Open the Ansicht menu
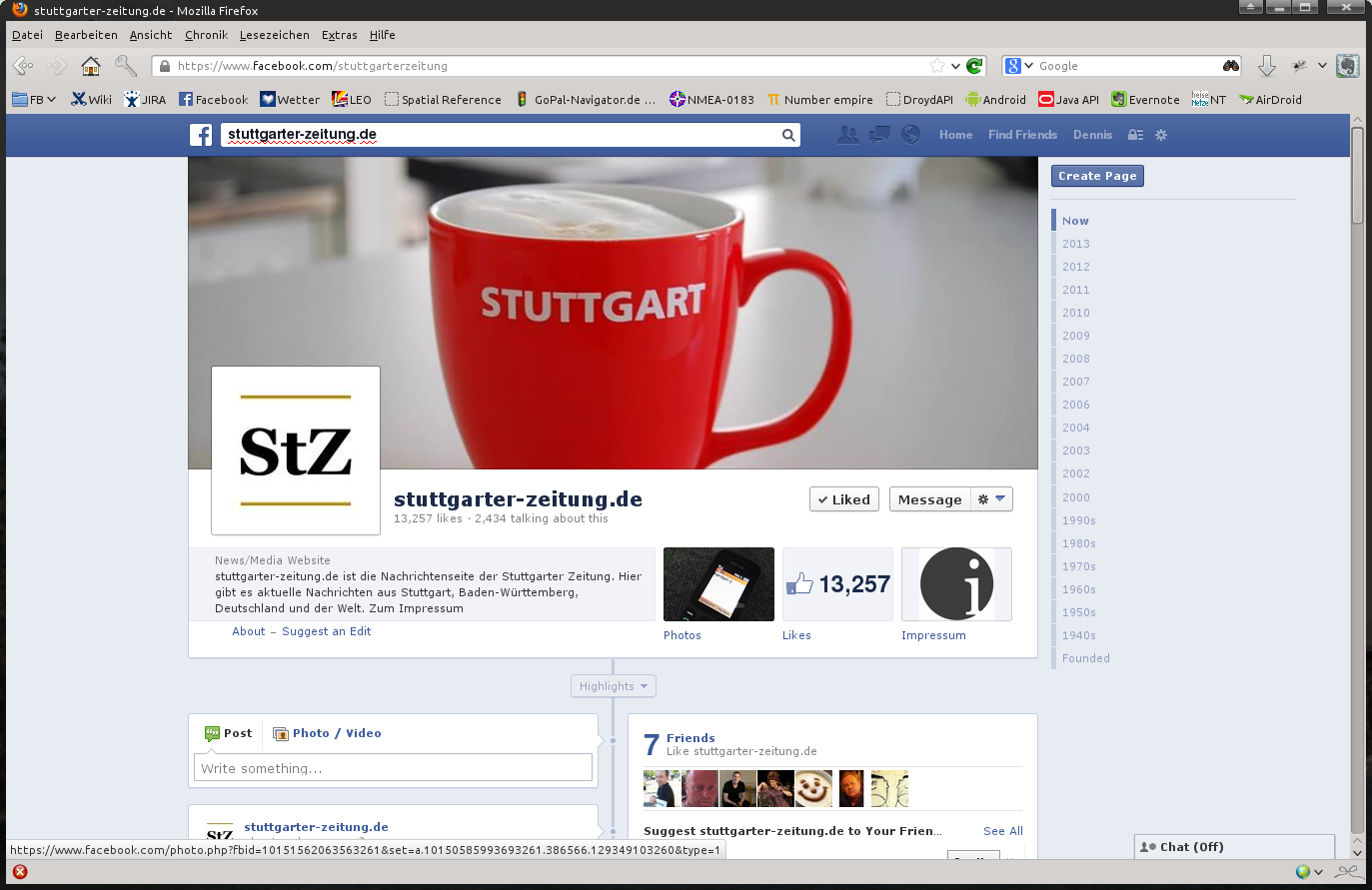 [x=151, y=35]
